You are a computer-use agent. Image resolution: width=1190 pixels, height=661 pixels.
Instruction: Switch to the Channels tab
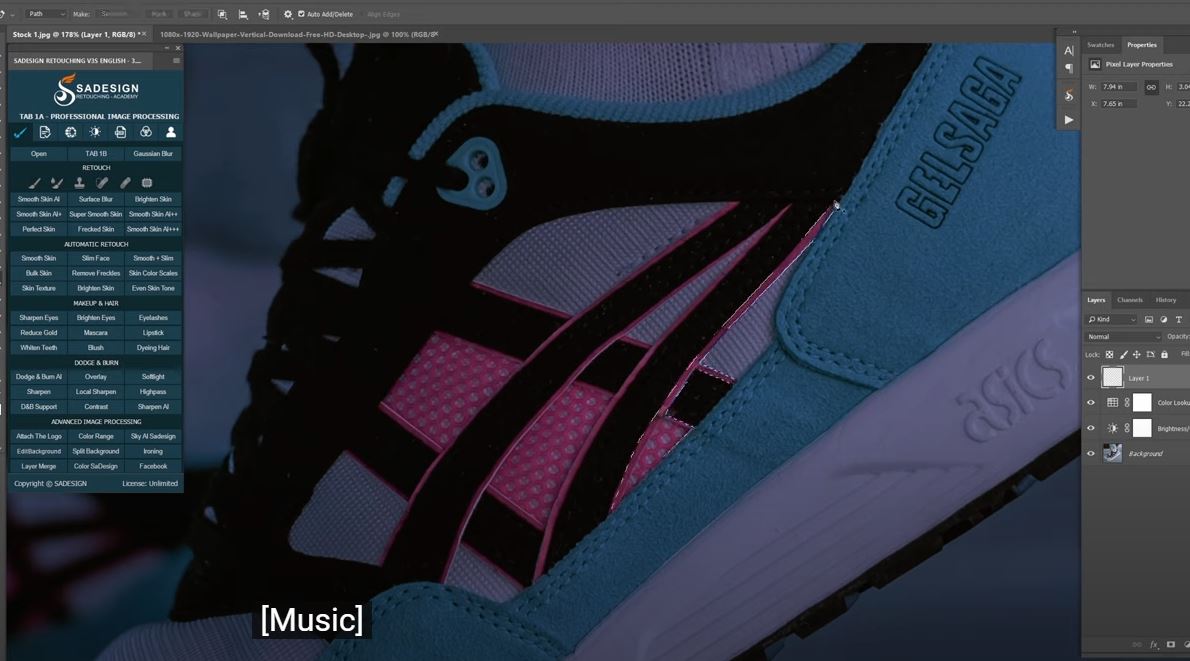coord(1129,301)
